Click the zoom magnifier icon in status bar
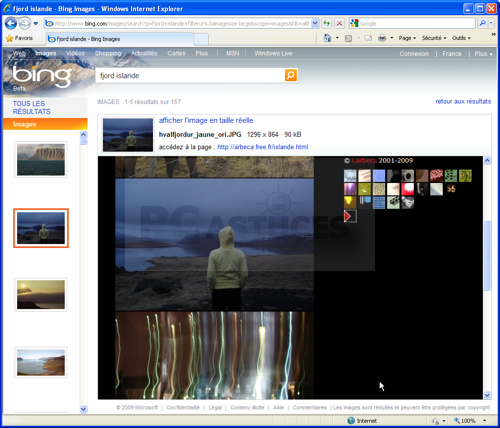 (457, 421)
